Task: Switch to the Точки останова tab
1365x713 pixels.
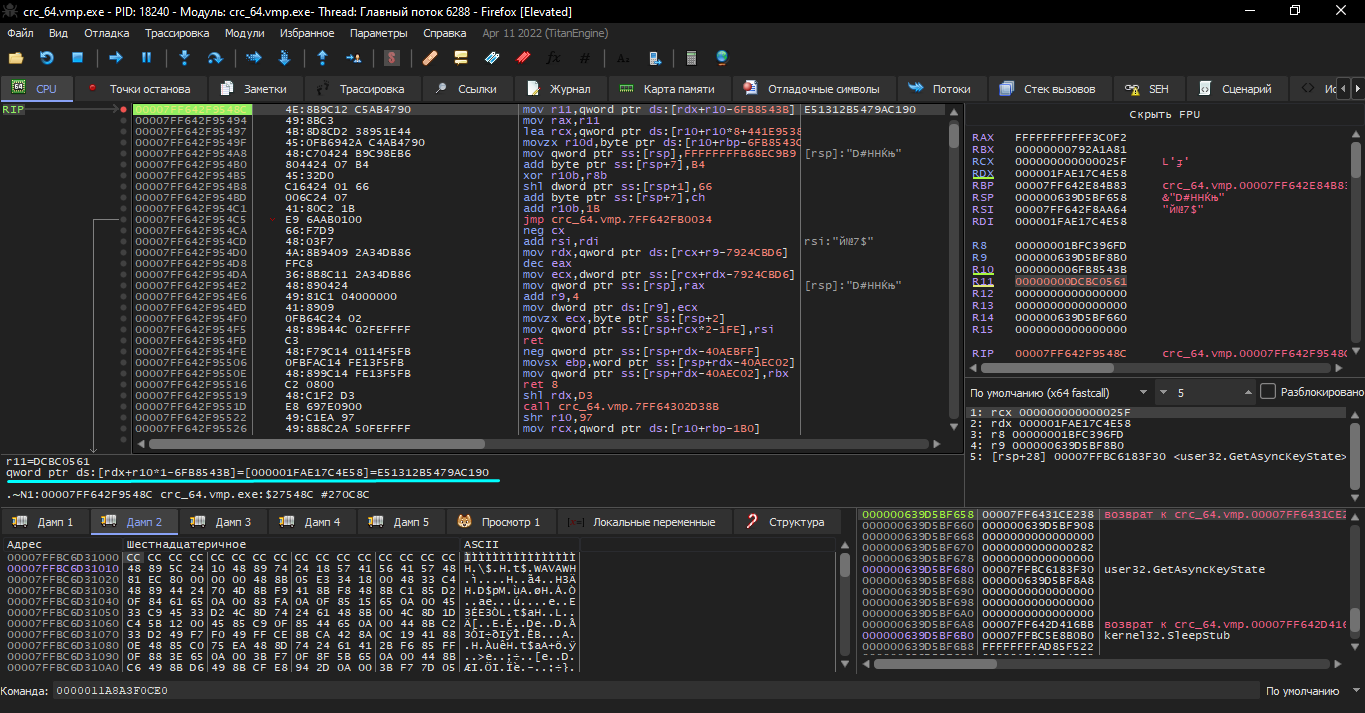Action: pyautogui.click(x=139, y=89)
